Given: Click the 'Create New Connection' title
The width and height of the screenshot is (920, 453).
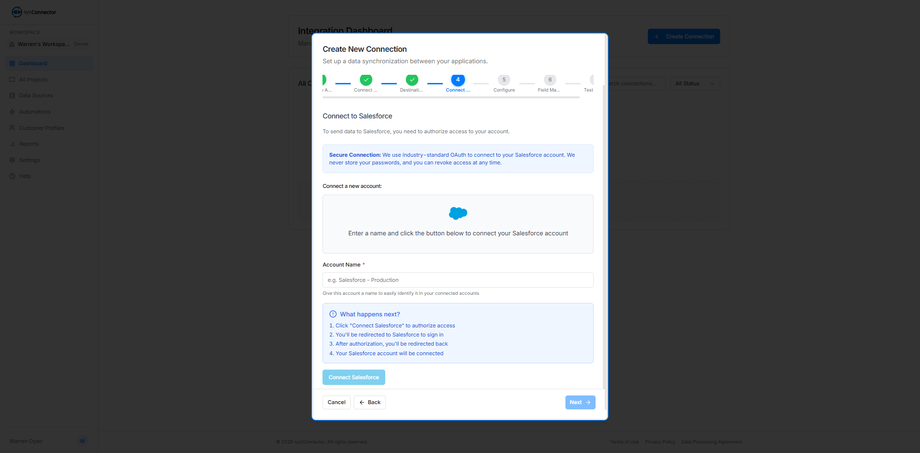Looking at the screenshot, I should [x=364, y=49].
